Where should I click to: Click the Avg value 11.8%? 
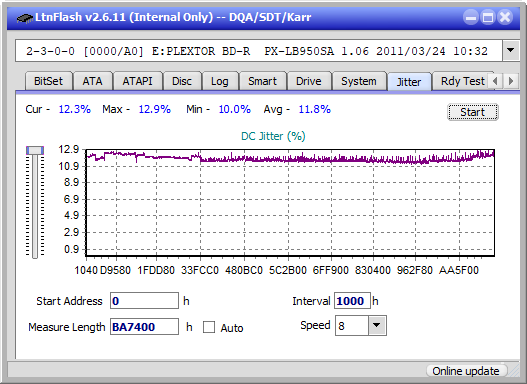coord(315,109)
